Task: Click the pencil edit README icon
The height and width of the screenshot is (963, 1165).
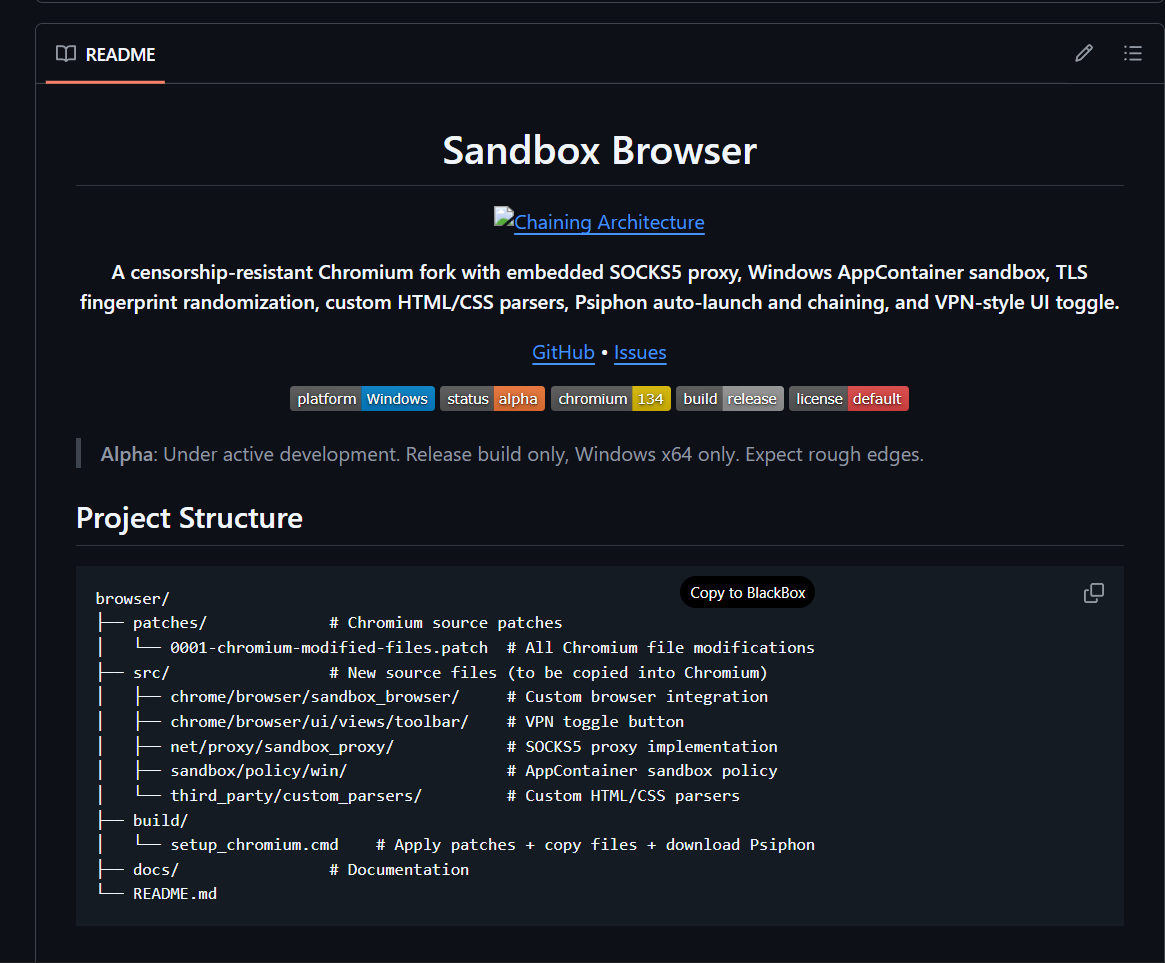Action: pyautogui.click(x=1084, y=54)
